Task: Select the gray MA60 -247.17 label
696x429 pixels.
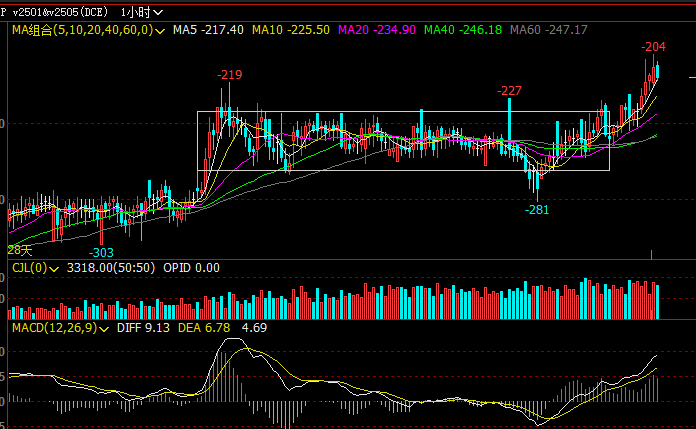Action: [549, 31]
